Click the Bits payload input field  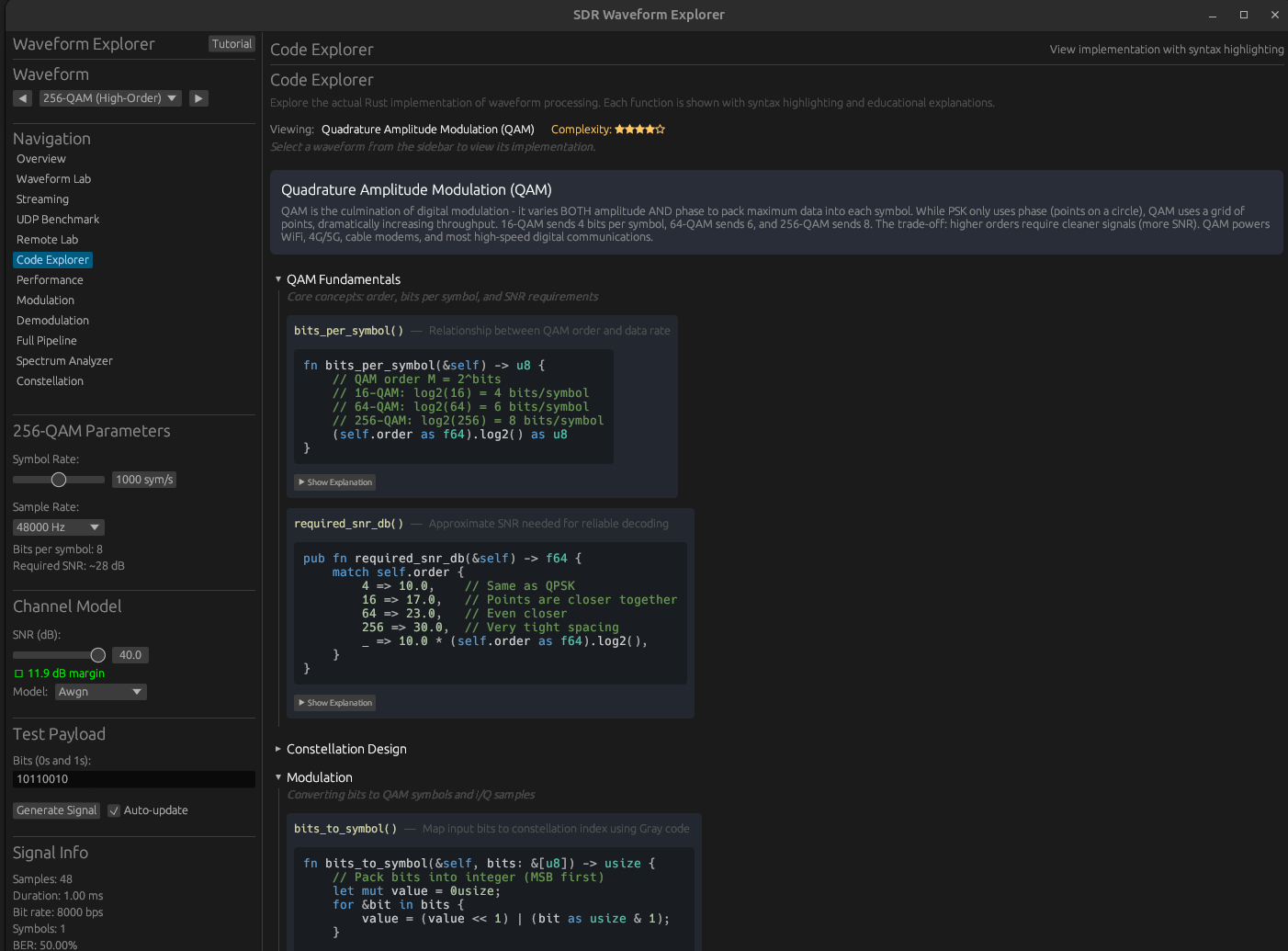click(x=133, y=778)
